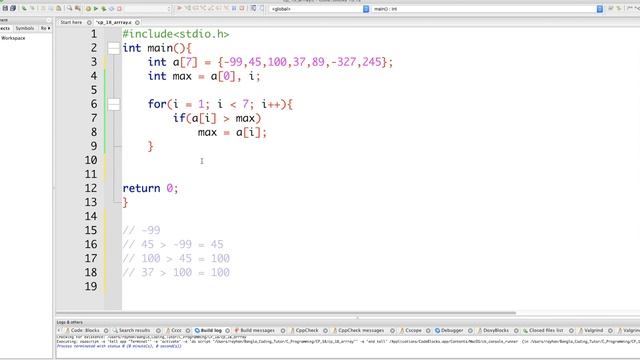Select the cp_18_array.c editor tab
Viewport: 640px width, 360px height.
pyautogui.click(x=114, y=22)
